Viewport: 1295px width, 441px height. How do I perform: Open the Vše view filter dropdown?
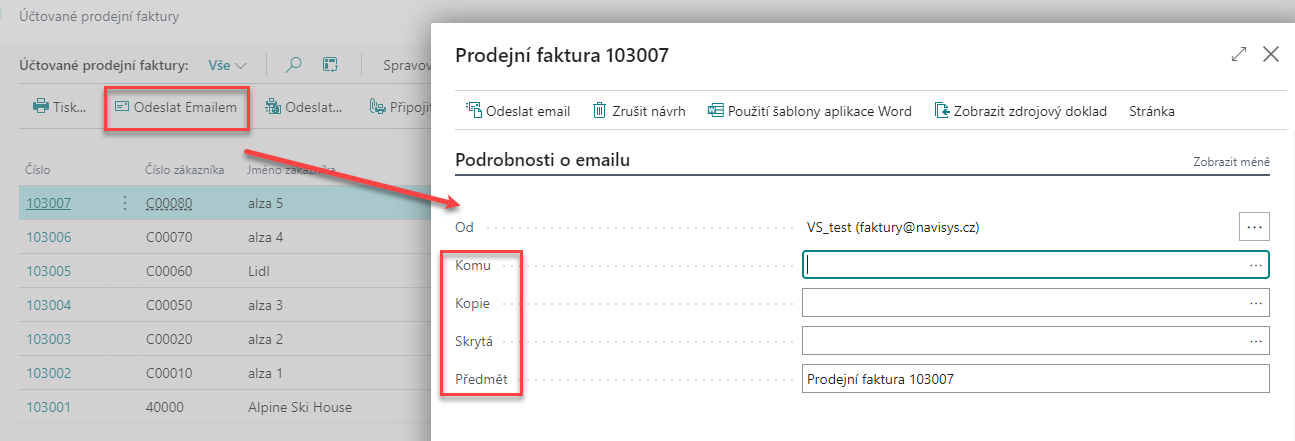227,65
